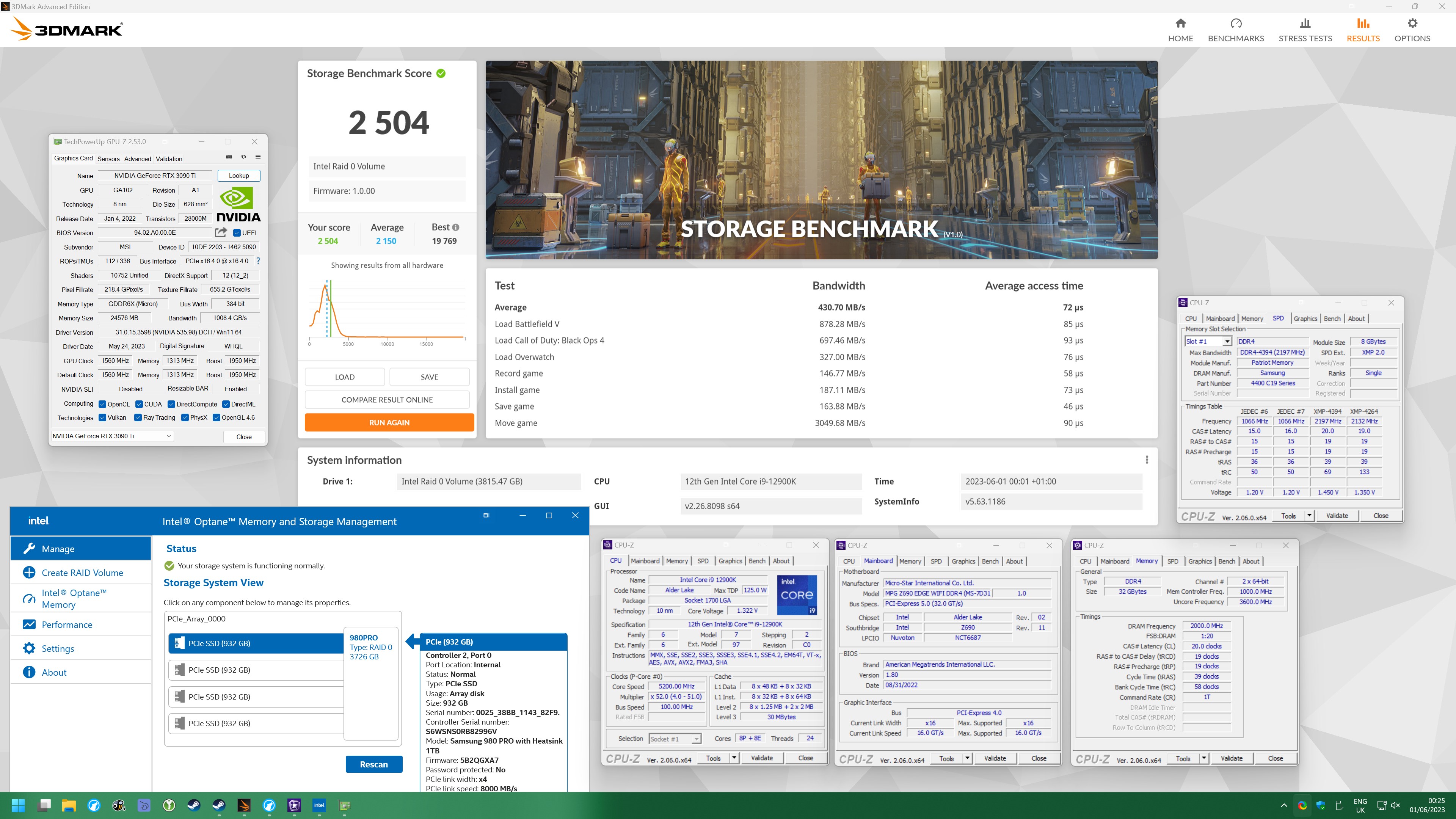The image size is (1456, 819).
Task: Click COMPARE RESULT ONLINE
Action: (387, 400)
